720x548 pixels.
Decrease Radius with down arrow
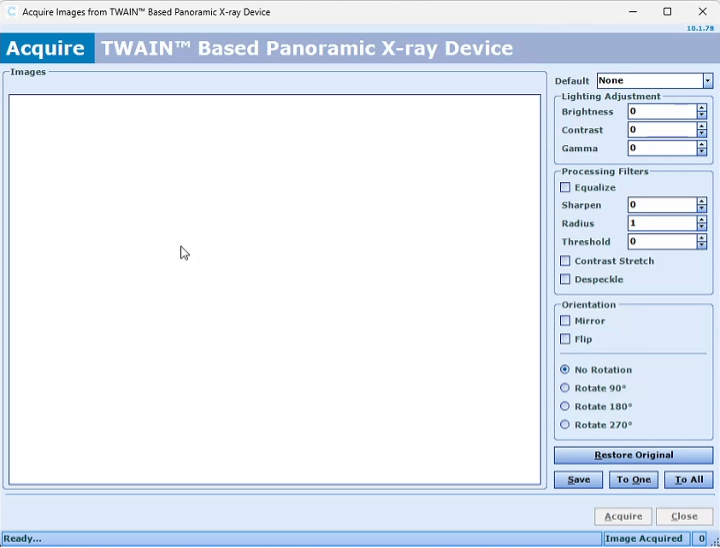click(701, 227)
